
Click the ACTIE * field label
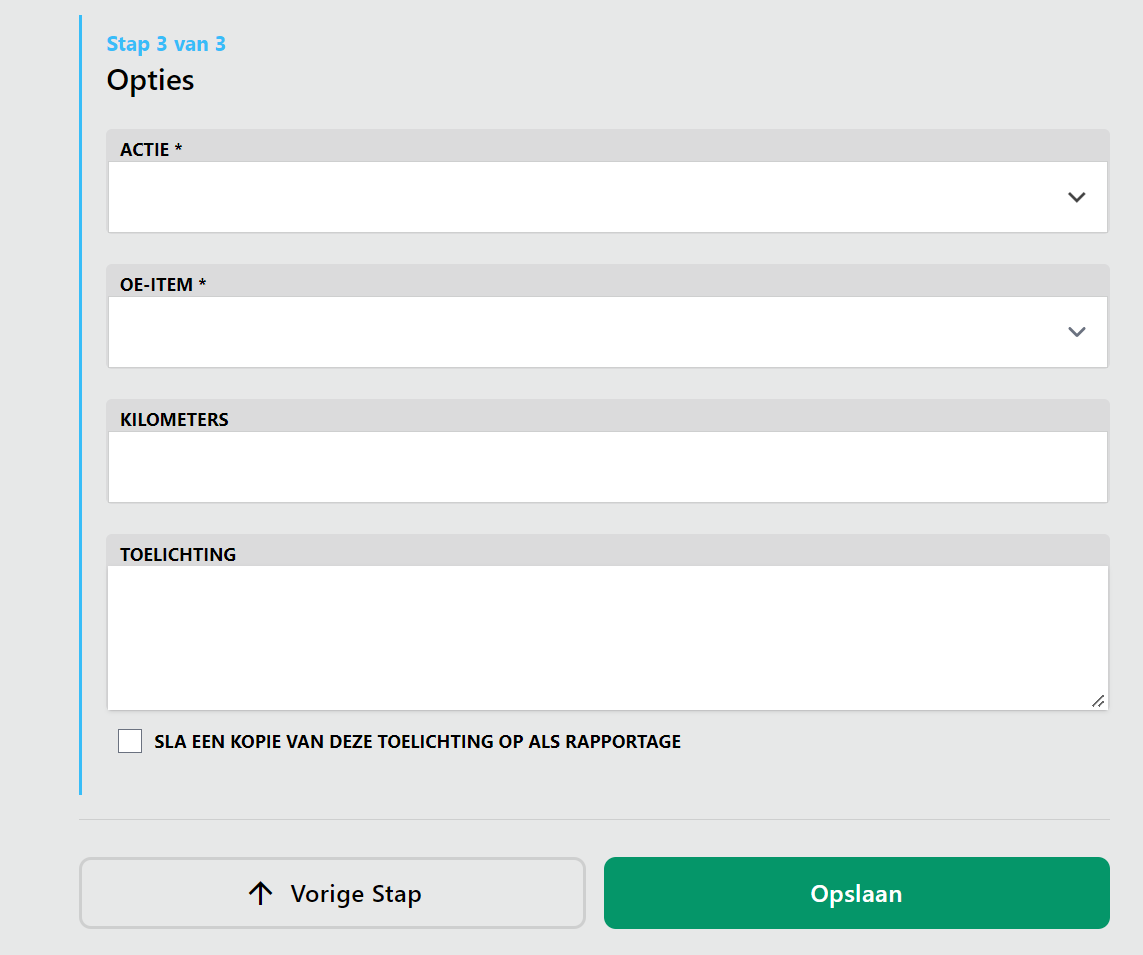(151, 150)
